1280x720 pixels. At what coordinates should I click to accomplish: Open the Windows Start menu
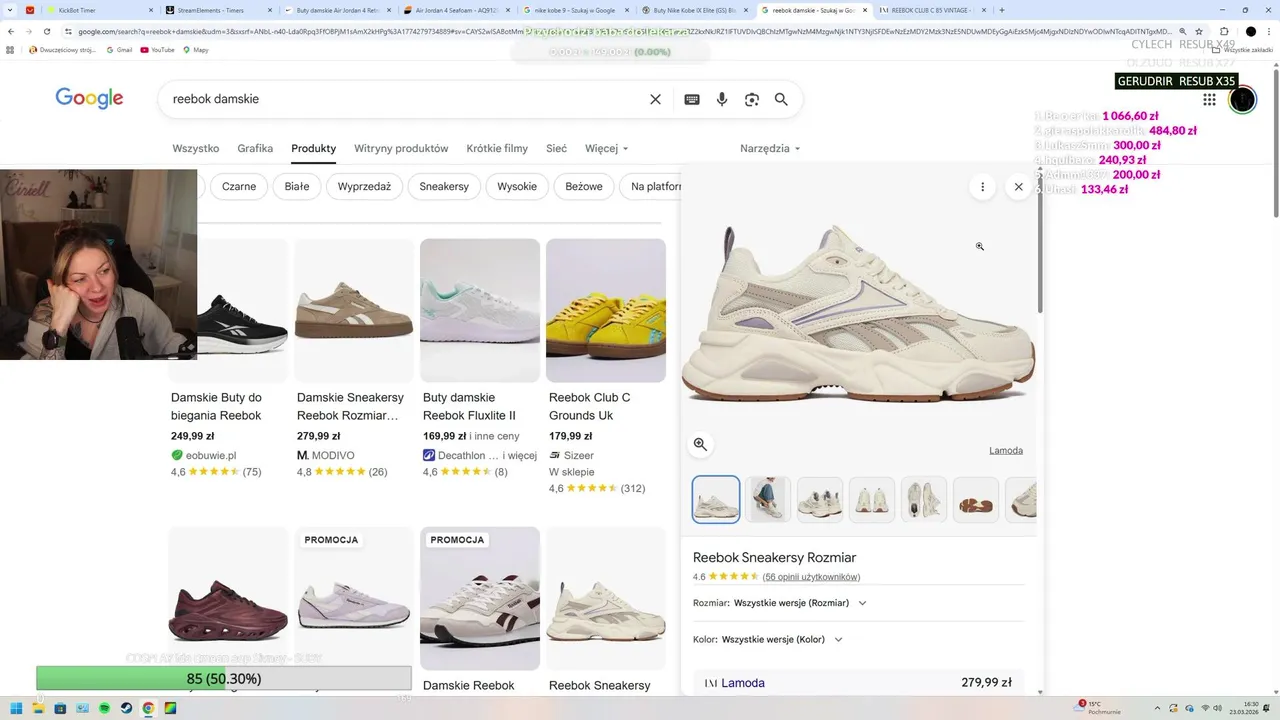17,708
